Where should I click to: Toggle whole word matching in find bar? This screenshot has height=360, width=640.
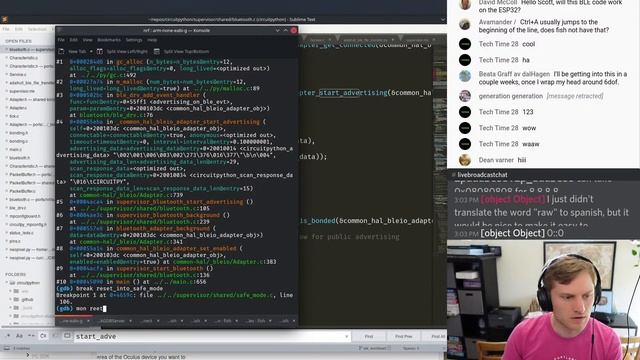pos(31,336)
